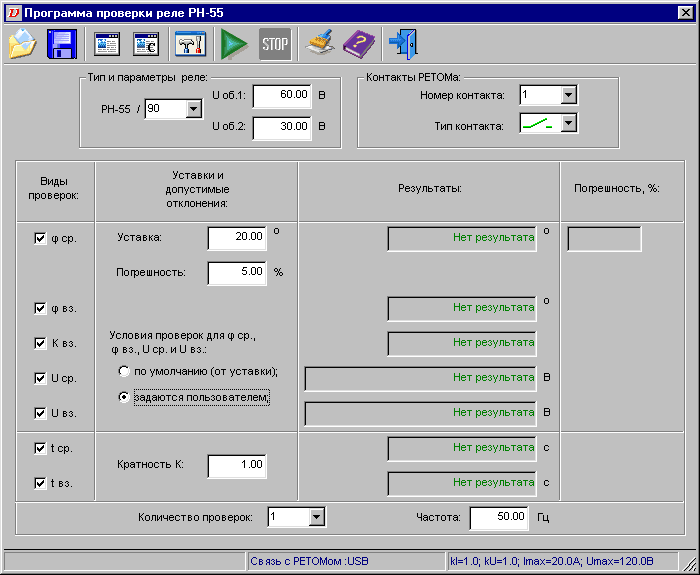Click the Частота frequency field

tap(499, 518)
